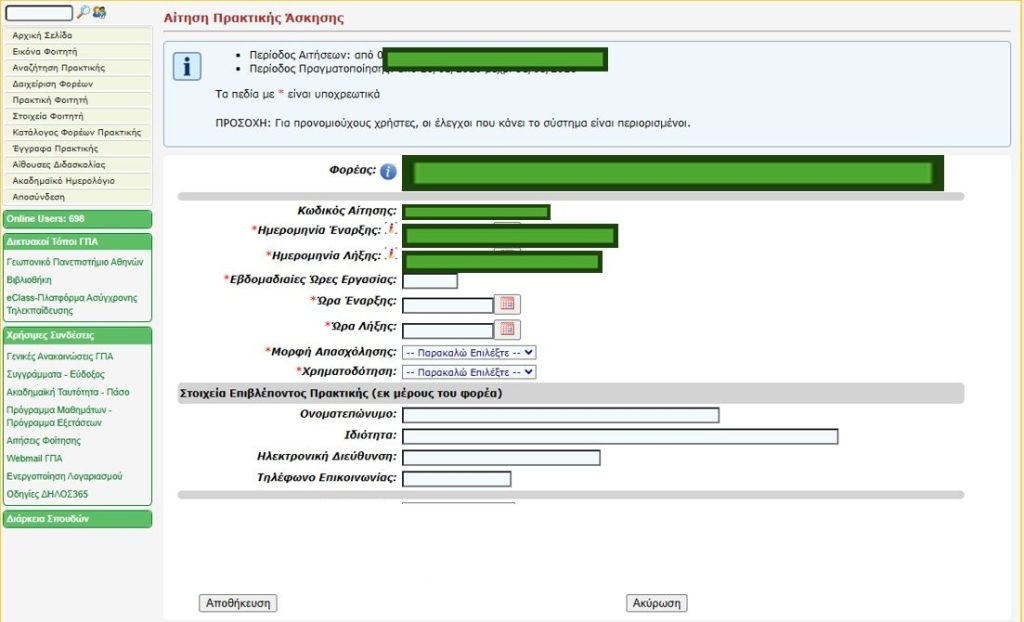Click the Εβδομαδιαίες Ώρες Εργασίας field
Screen dimensions: 1024x622
point(429,281)
